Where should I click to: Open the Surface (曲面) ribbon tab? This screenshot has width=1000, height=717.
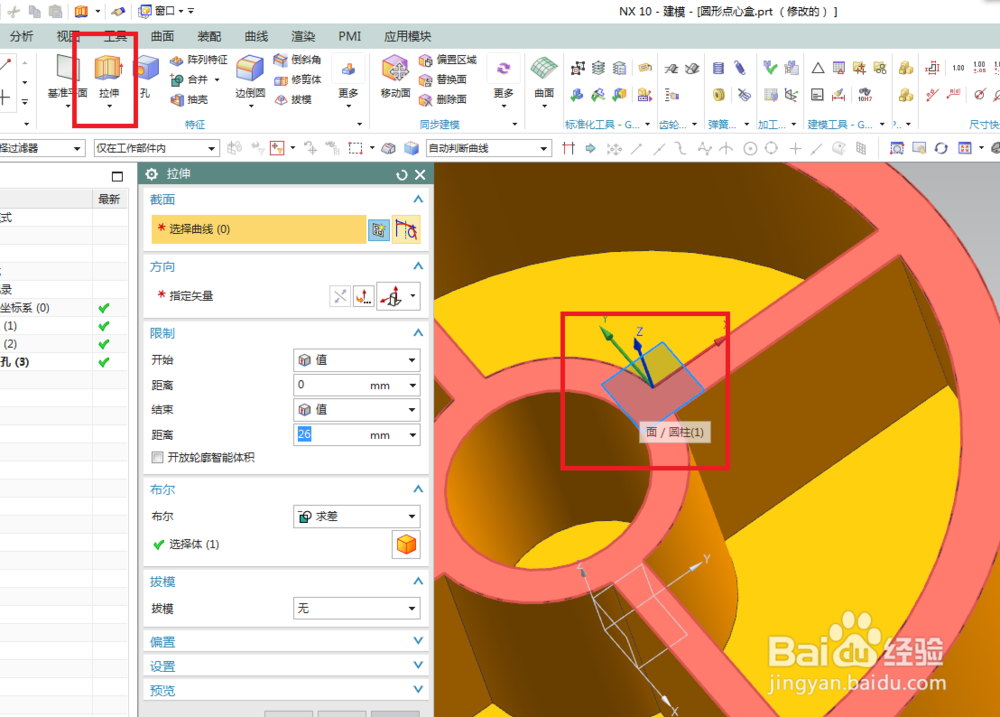coord(162,36)
